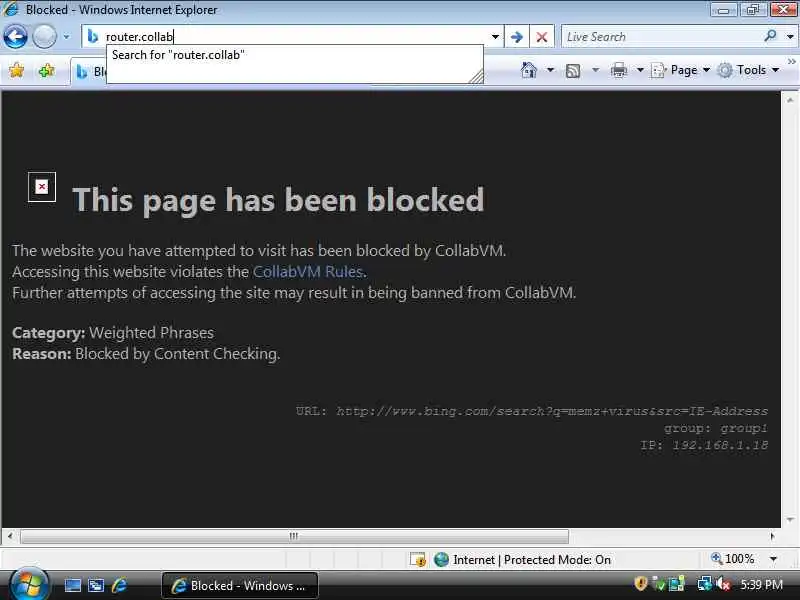The width and height of the screenshot is (800, 600).
Task: Select the Blocked - Windows taskbar button
Action: [x=240, y=585]
